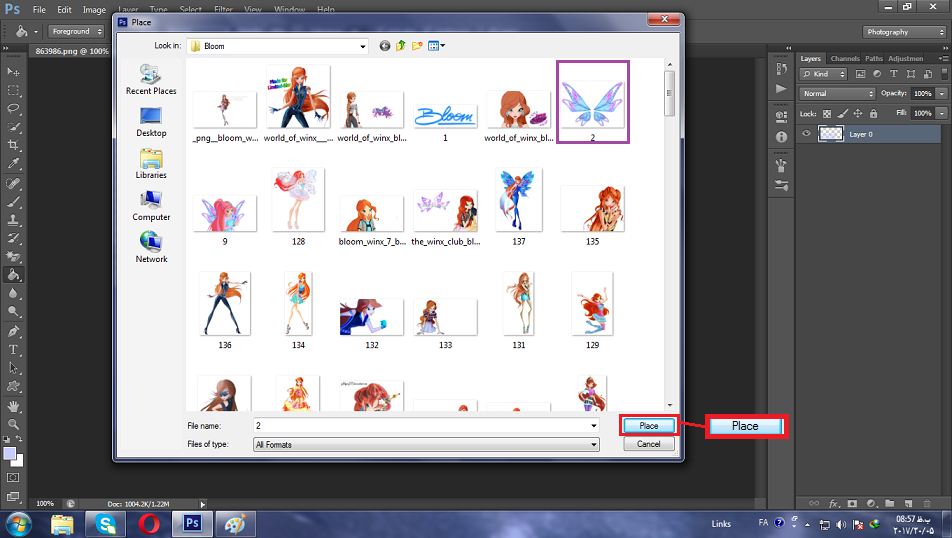Add a layer mask in Layers panel
Screen dimensions: 952x538
852,503
